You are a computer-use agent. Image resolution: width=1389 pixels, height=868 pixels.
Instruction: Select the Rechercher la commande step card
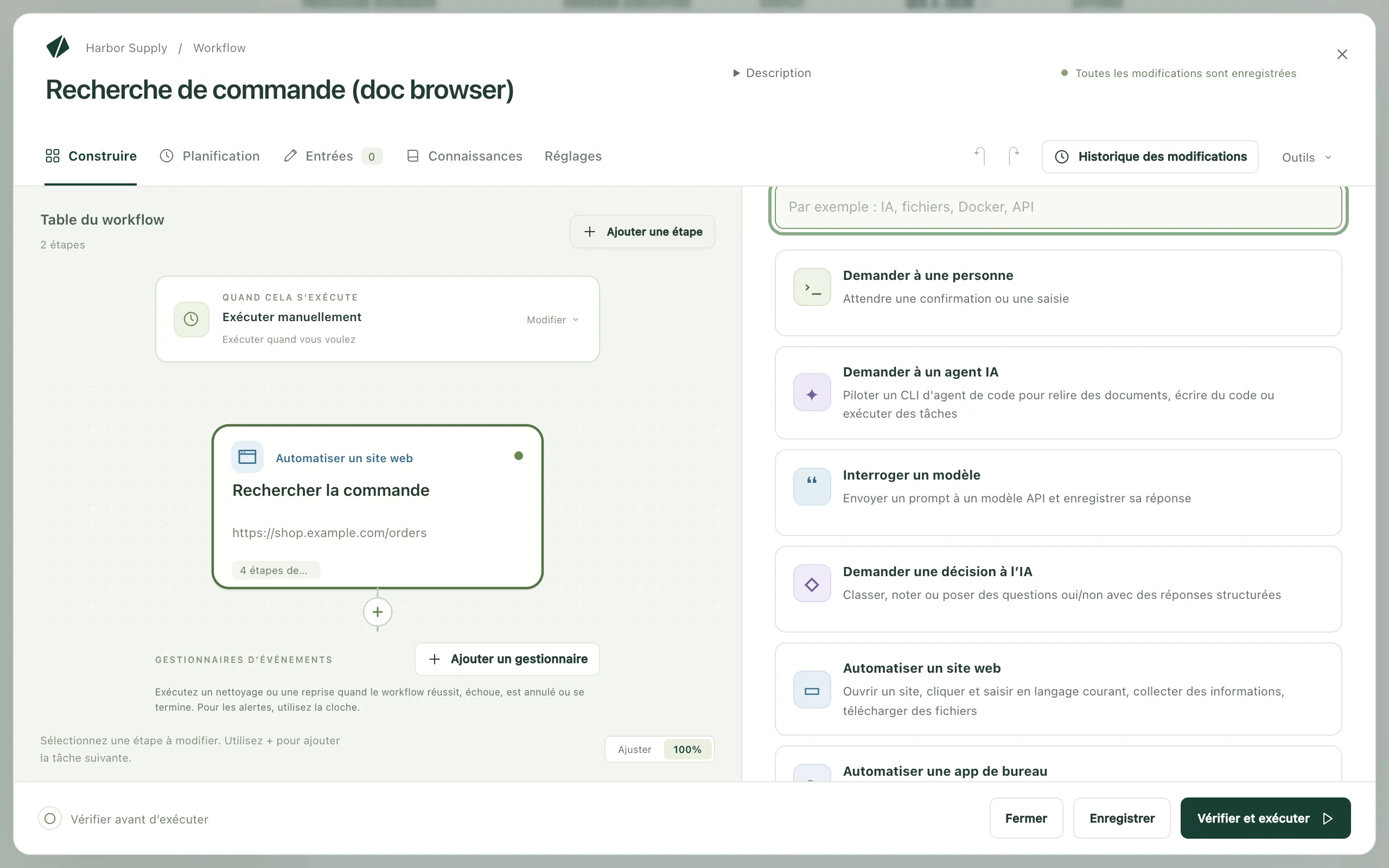pyautogui.click(x=378, y=507)
